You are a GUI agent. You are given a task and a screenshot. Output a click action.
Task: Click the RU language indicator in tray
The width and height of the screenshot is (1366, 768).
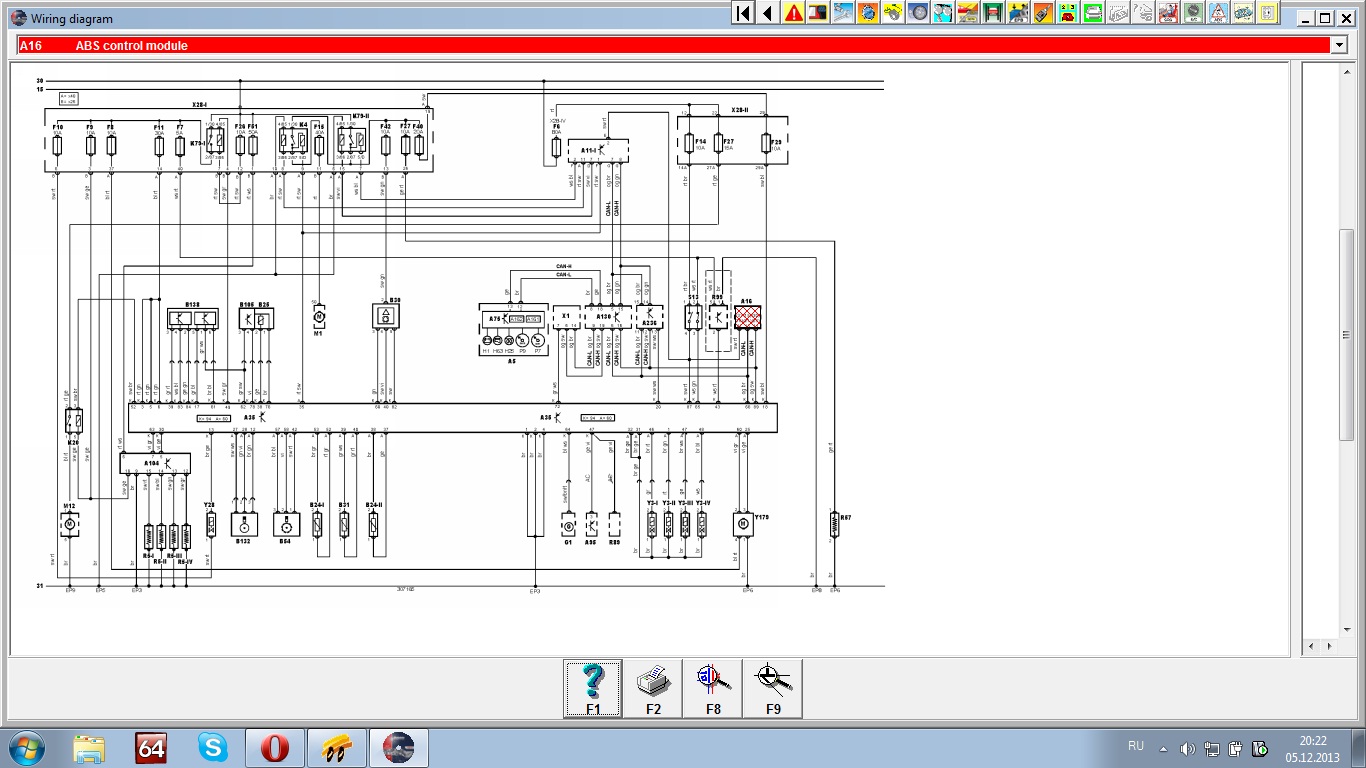[1136, 746]
